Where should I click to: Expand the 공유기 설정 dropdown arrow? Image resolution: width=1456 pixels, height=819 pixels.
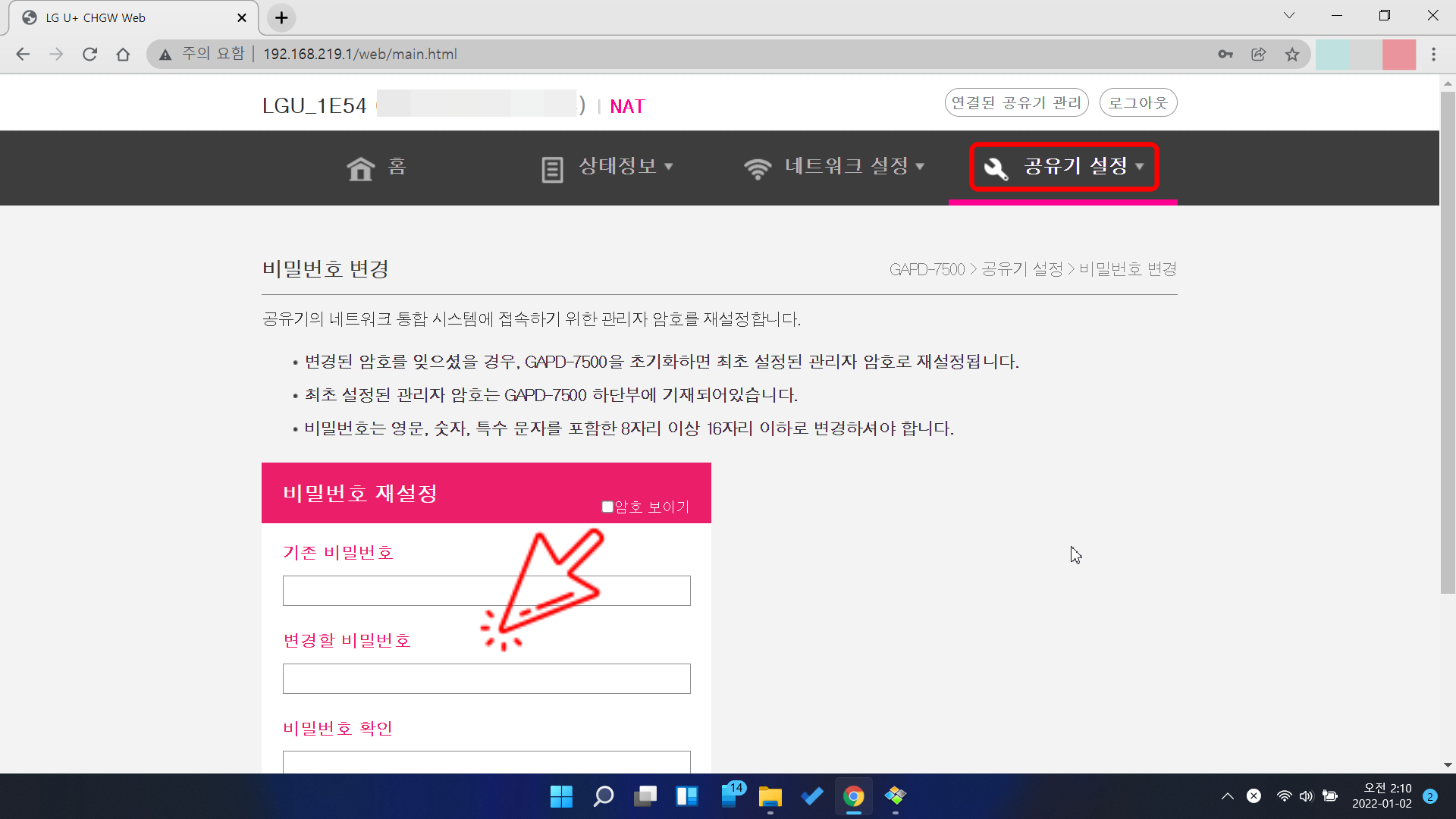pos(1140,167)
